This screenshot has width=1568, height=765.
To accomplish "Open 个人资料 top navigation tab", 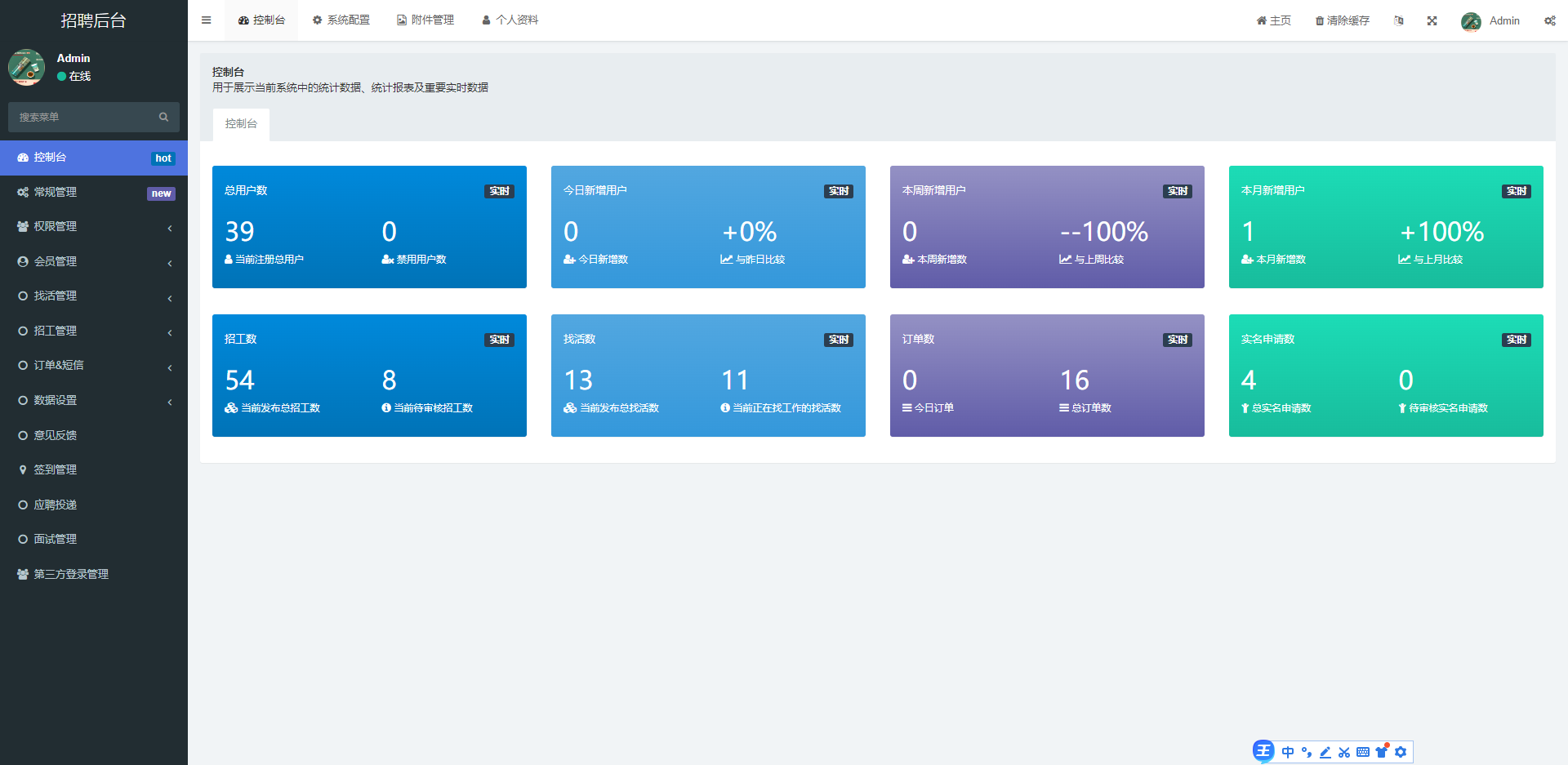I will [510, 20].
